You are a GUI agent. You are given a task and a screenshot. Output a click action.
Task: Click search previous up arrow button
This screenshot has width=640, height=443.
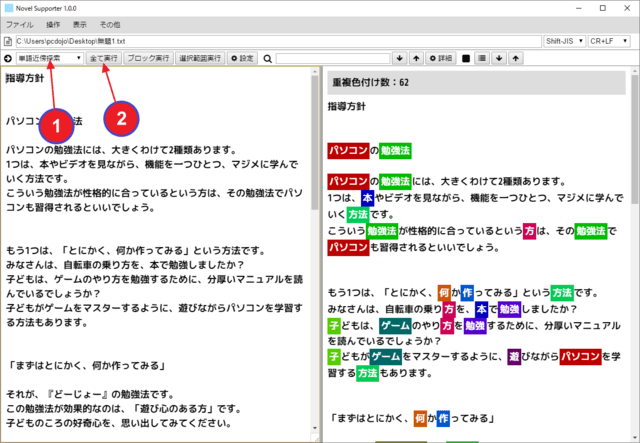tap(416, 59)
